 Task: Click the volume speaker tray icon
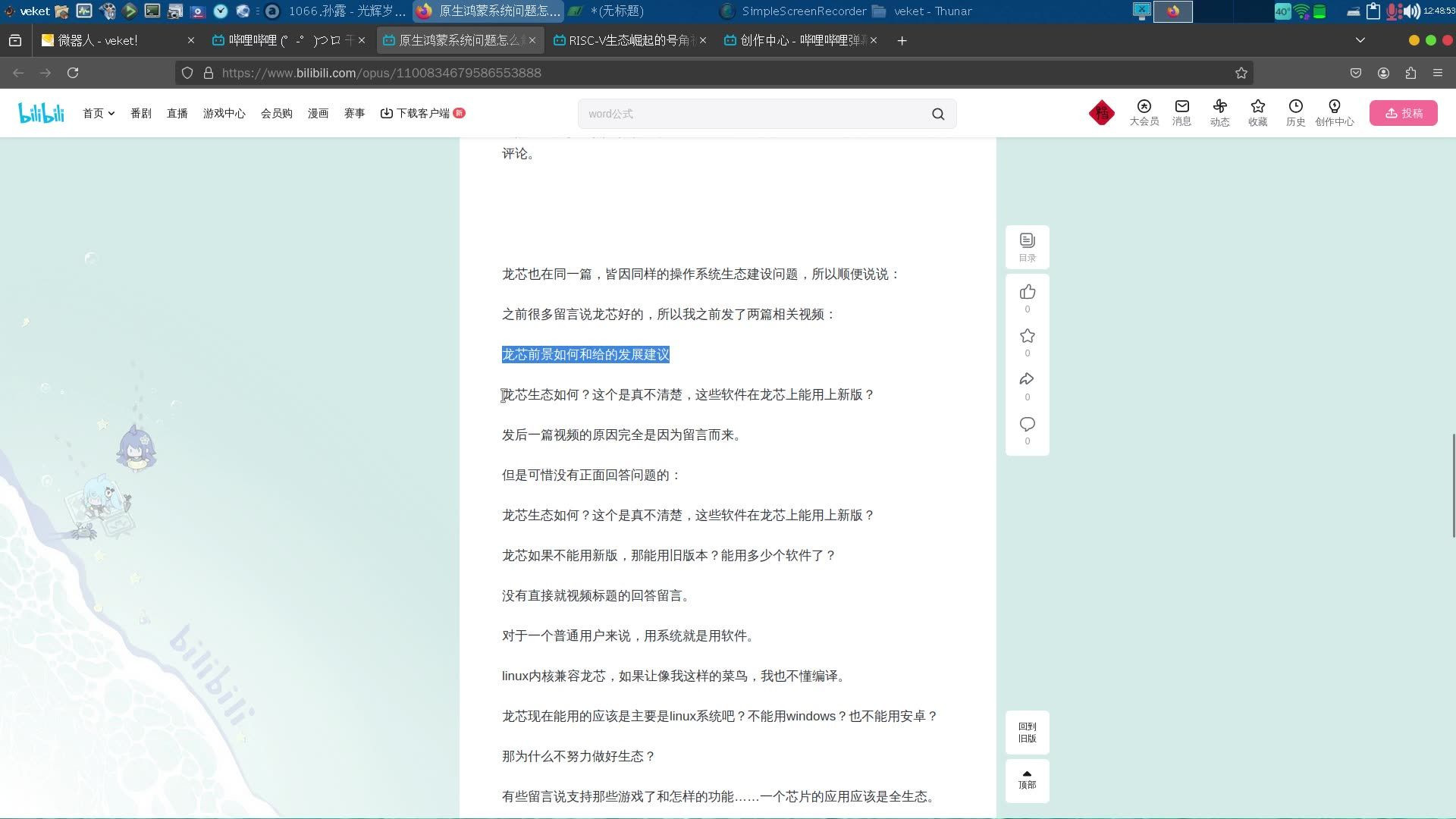tap(1412, 11)
